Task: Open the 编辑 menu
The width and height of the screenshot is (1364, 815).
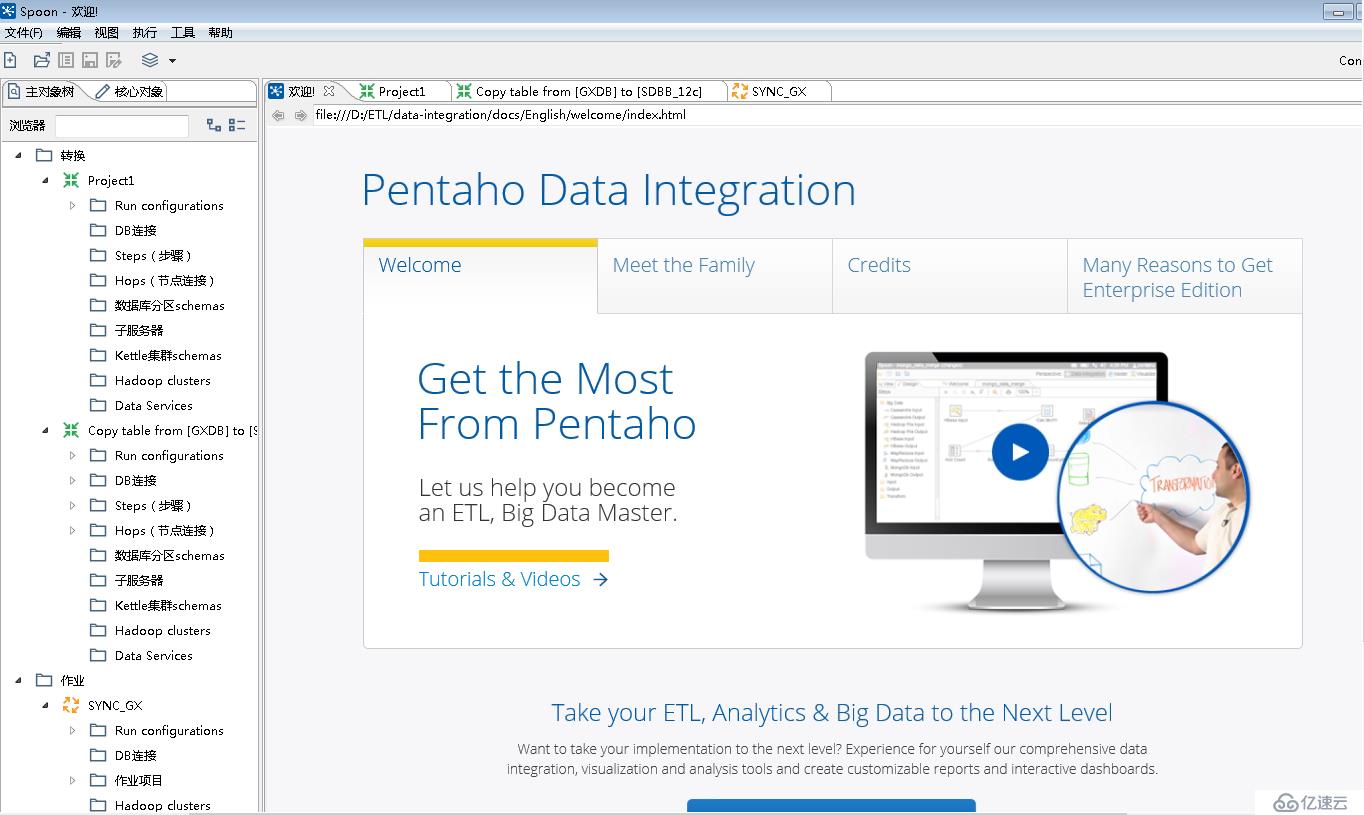Action: pos(69,33)
